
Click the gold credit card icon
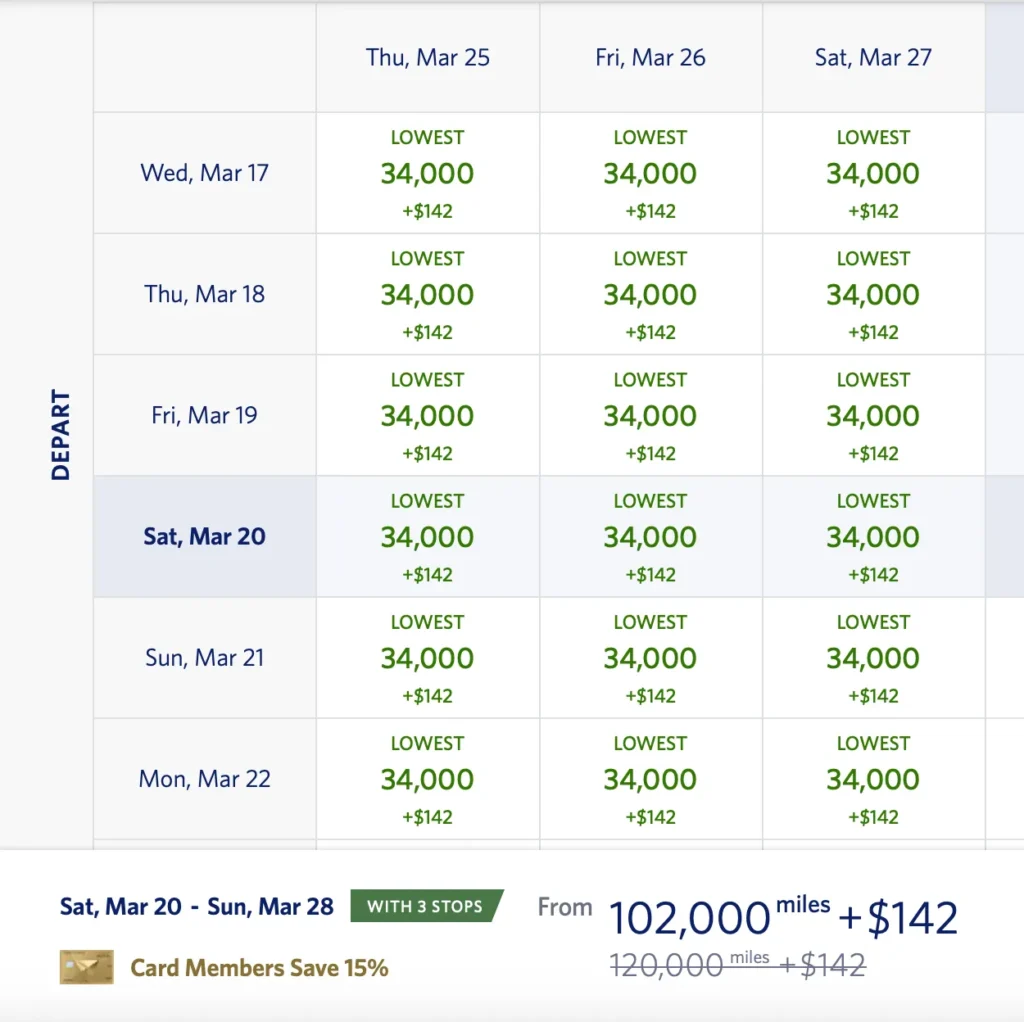click(x=86, y=967)
